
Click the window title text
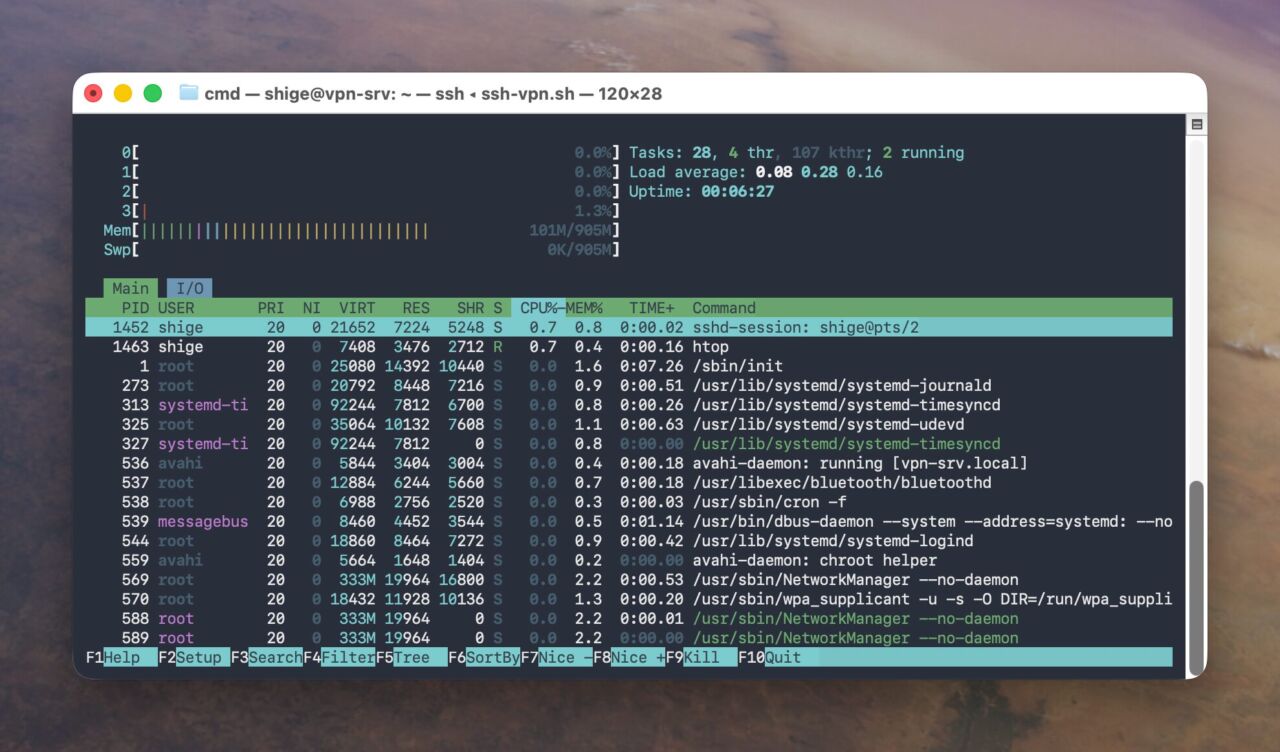pos(433,93)
